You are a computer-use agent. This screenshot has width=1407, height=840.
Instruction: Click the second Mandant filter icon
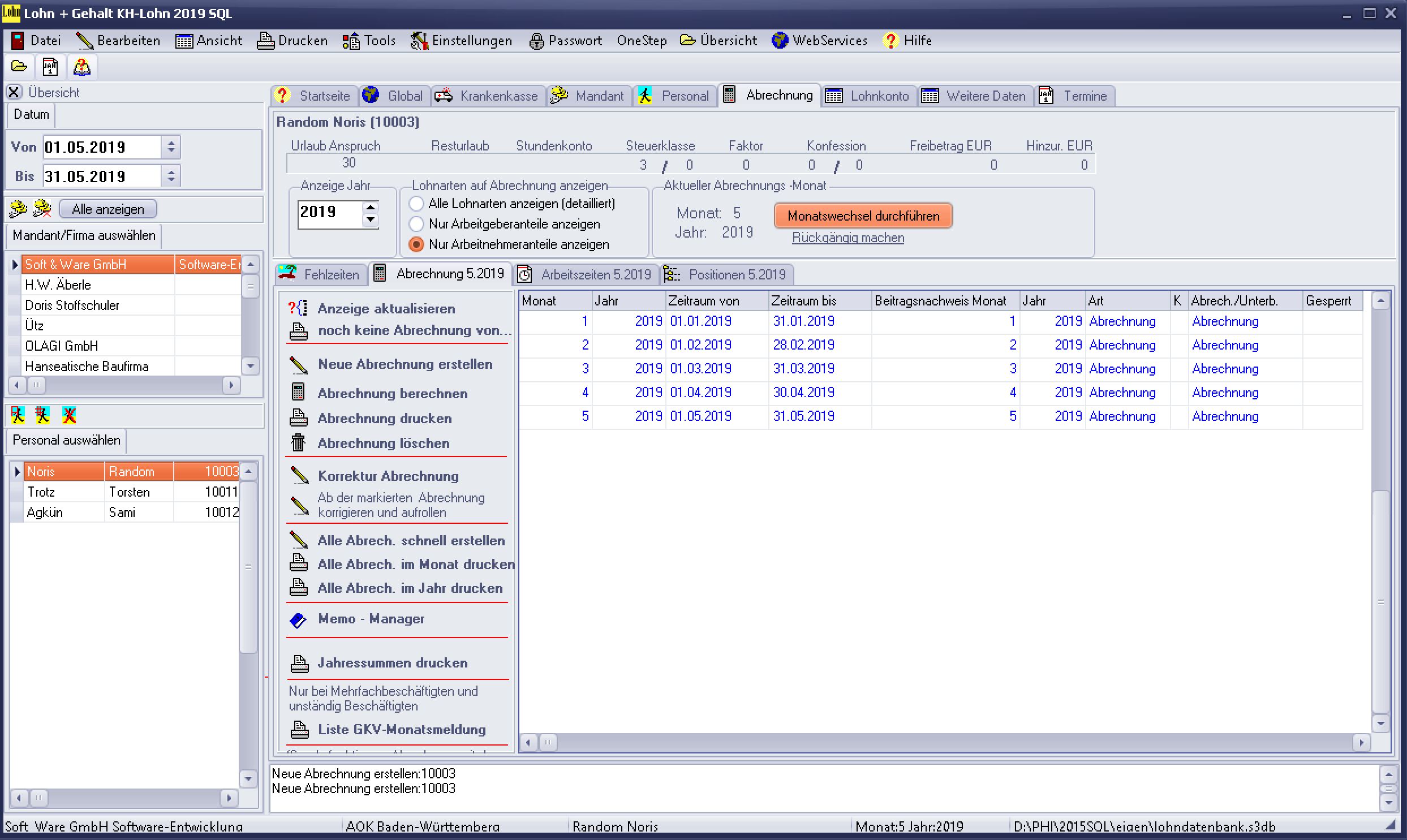[42, 209]
